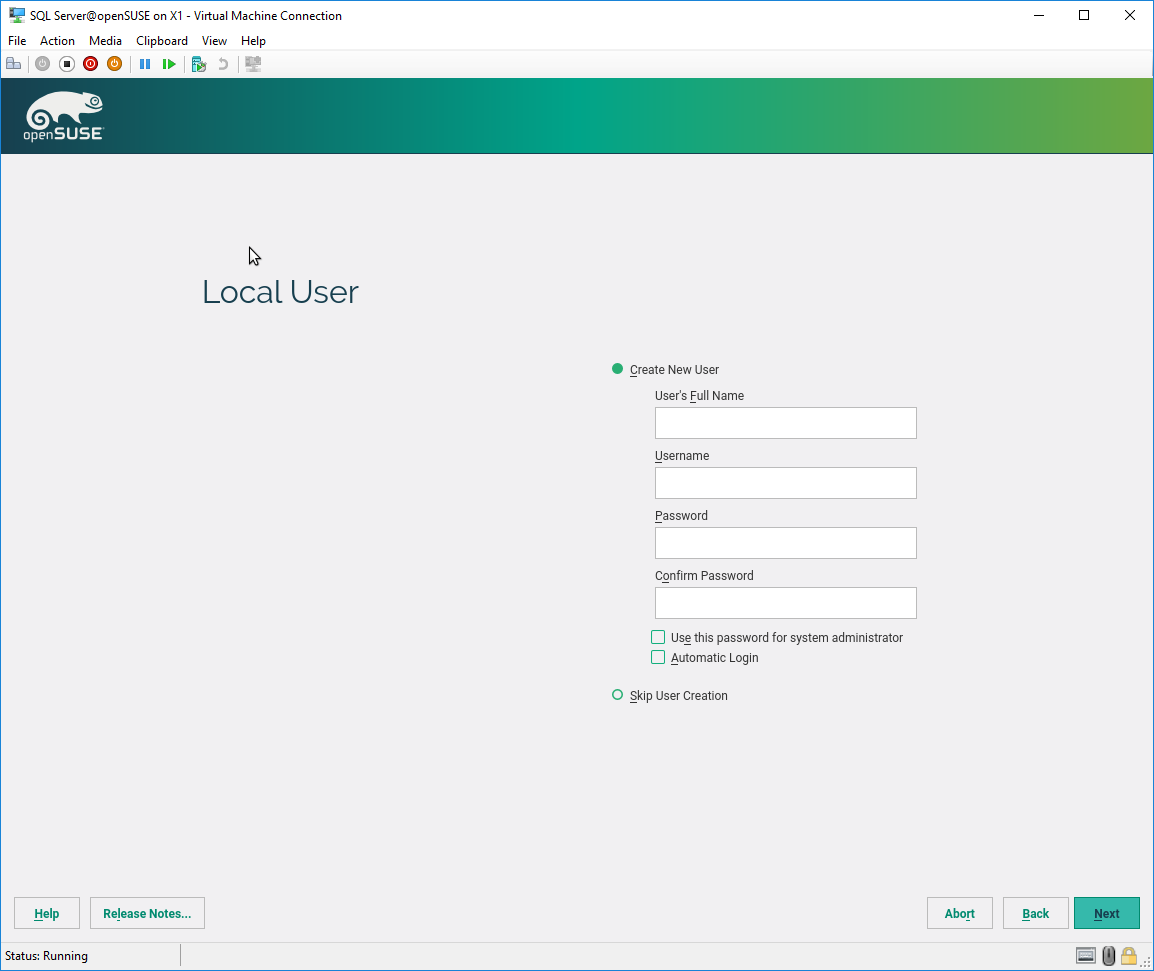This screenshot has width=1154, height=971.
Task: Select the Create New User radio button
Action: click(617, 369)
